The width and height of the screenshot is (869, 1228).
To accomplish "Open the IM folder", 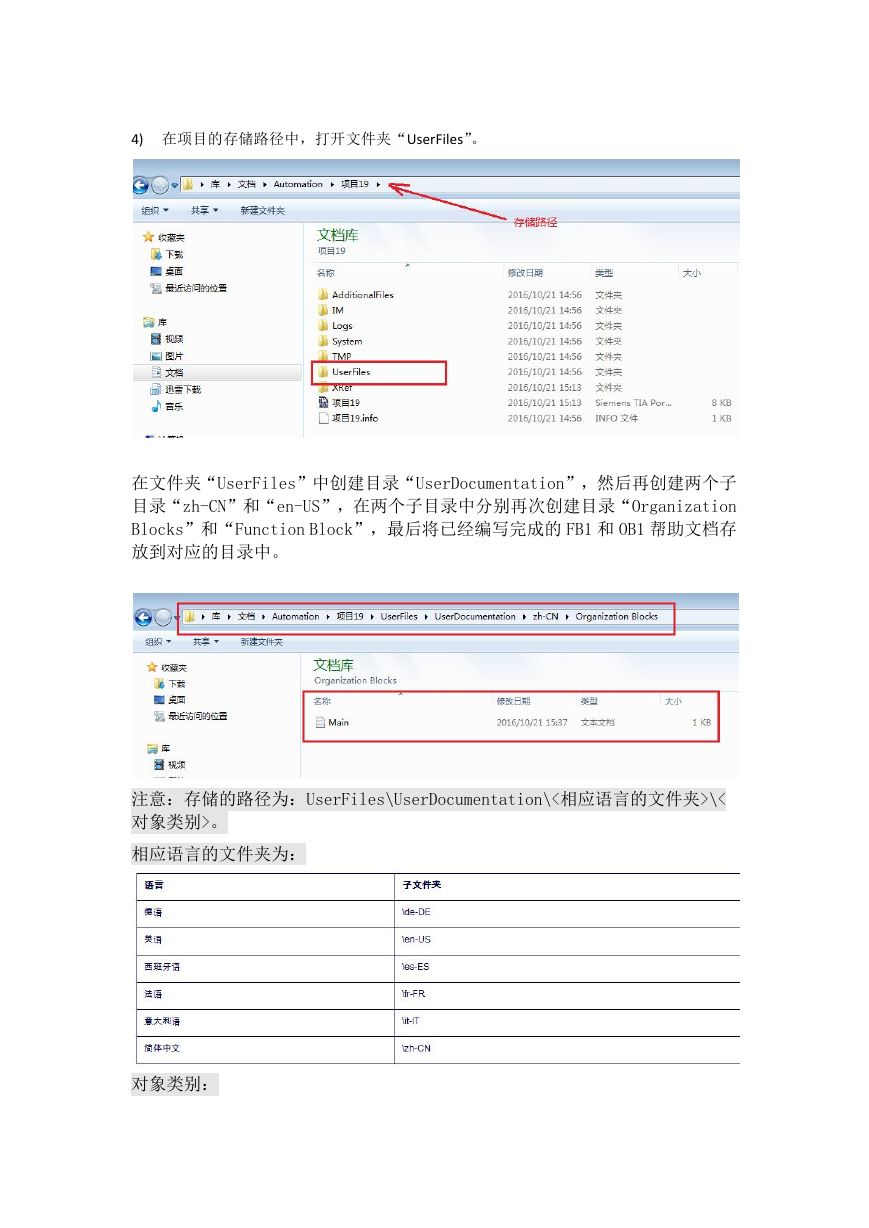I will pos(330,310).
